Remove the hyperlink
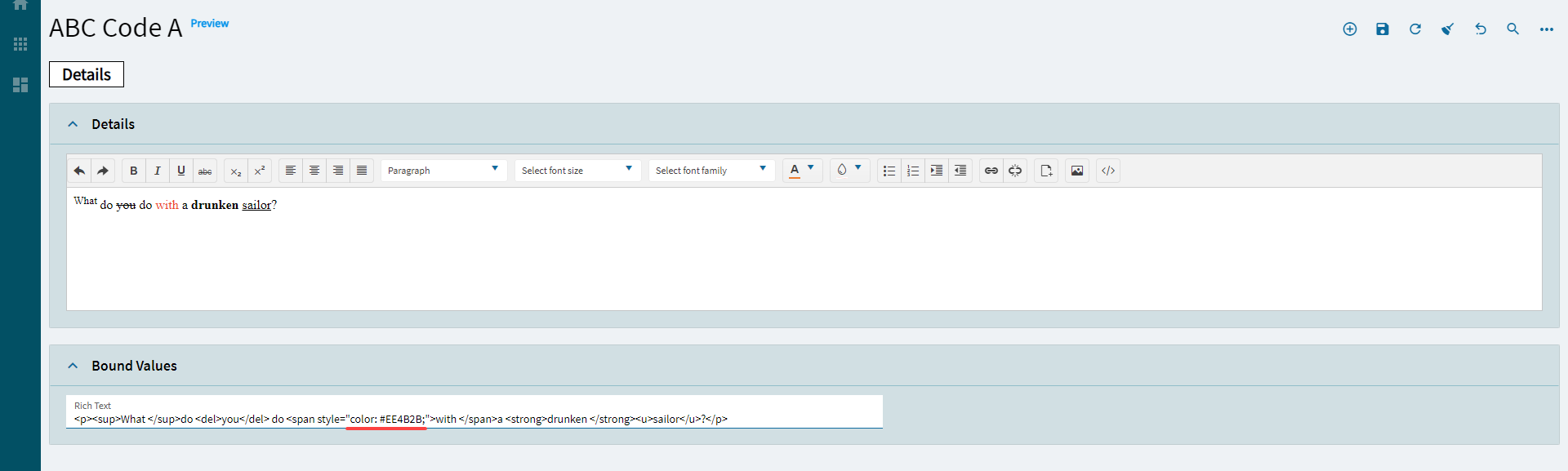Viewport: 1568px width, 471px height. click(1015, 171)
